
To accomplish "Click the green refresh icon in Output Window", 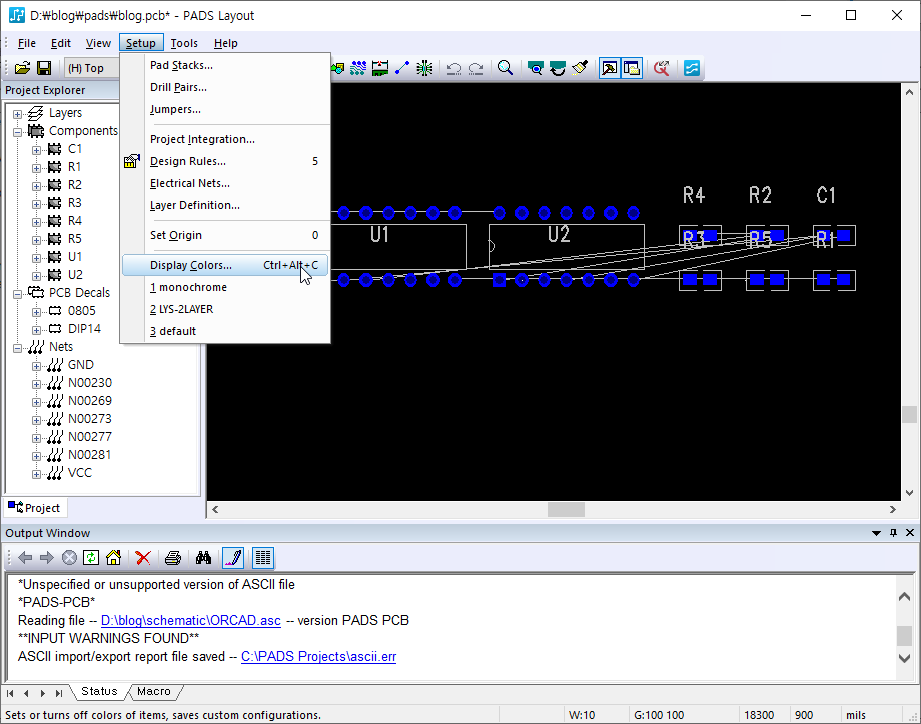I will pyautogui.click(x=91, y=558).
